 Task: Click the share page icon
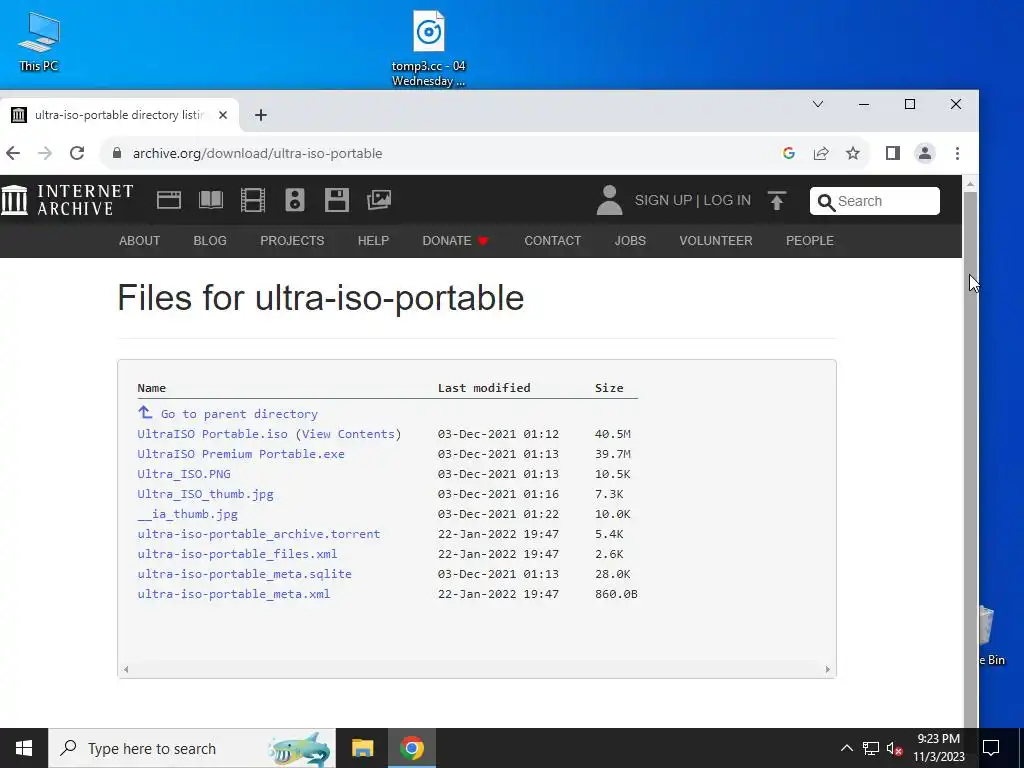pyautogui.click(x=821, y=153)
